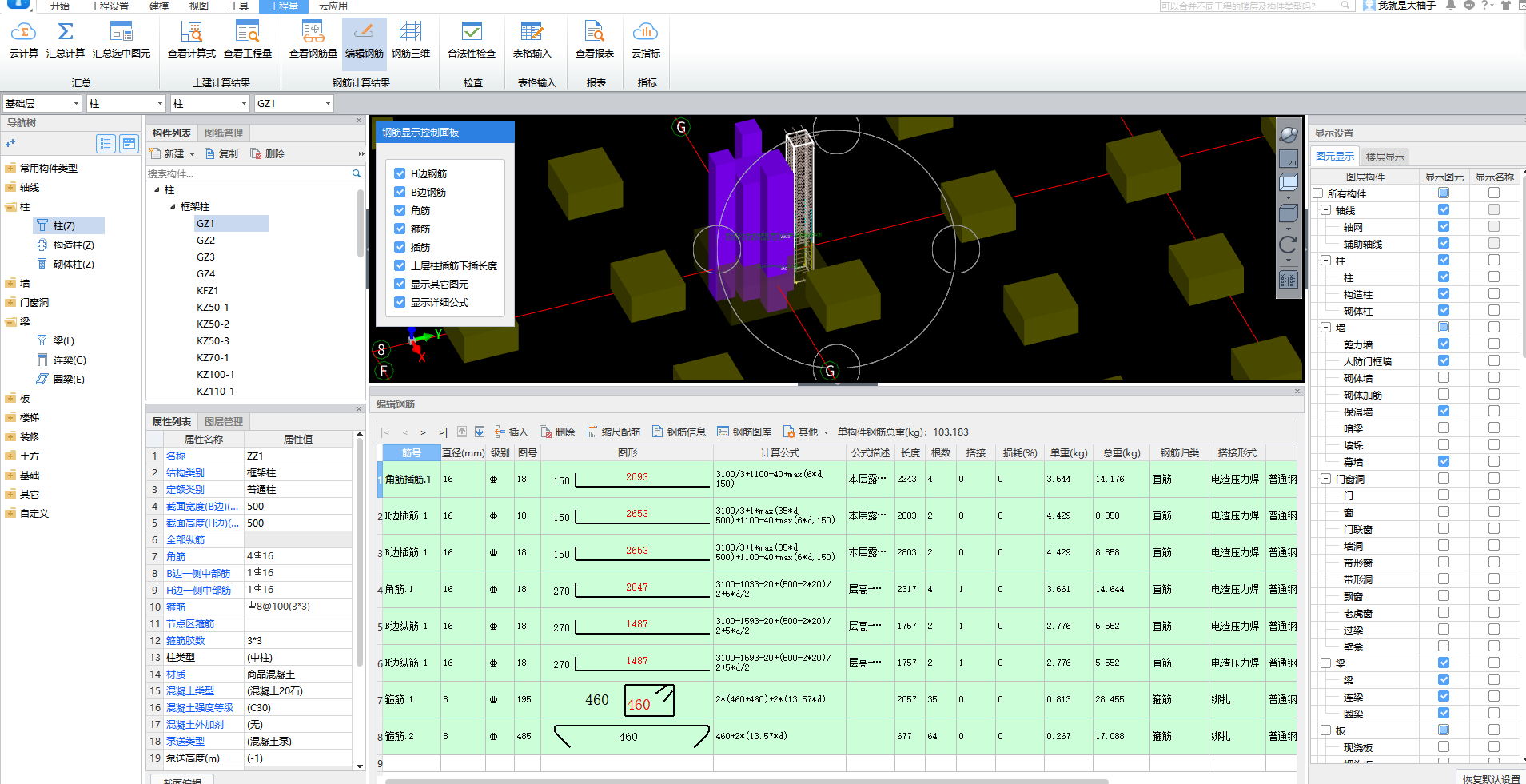Collapse 墙 group in display settings

(1326, 328)
